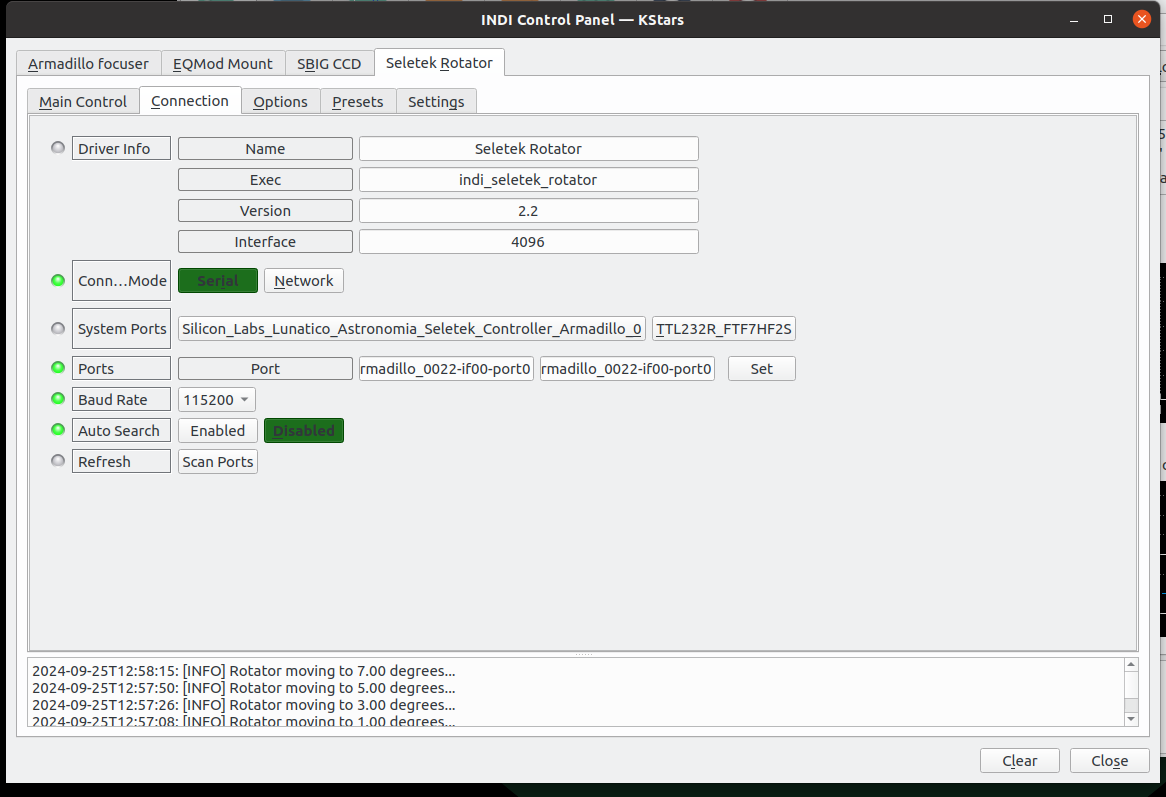The height and width of the screenshot is (797, 1166).
Task: Click log entry 'Rotator moving to 7.00 degrees'
Action: tap(244, 671)
